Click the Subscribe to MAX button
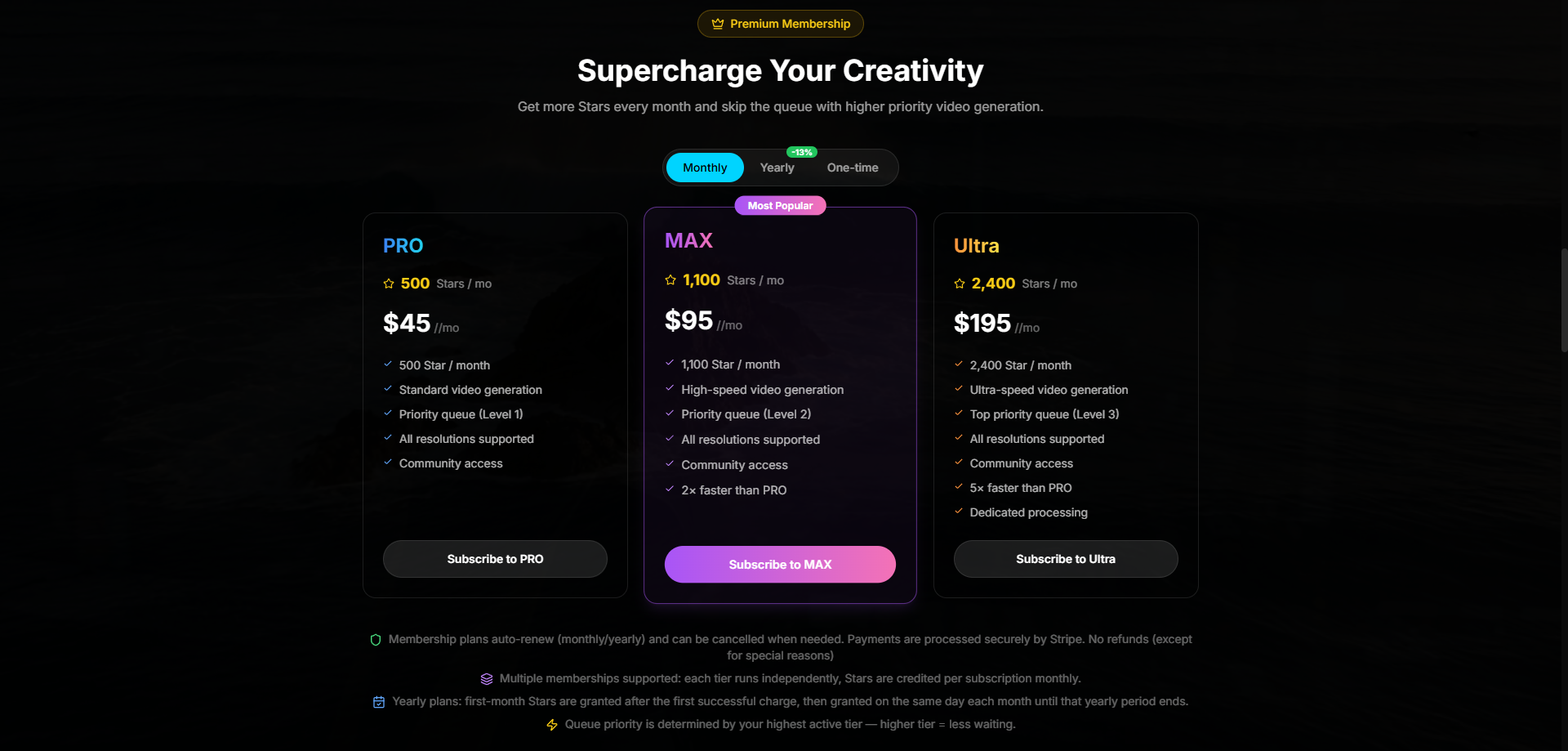This screenshot has width=1568, height=751. tap(780, 564)
